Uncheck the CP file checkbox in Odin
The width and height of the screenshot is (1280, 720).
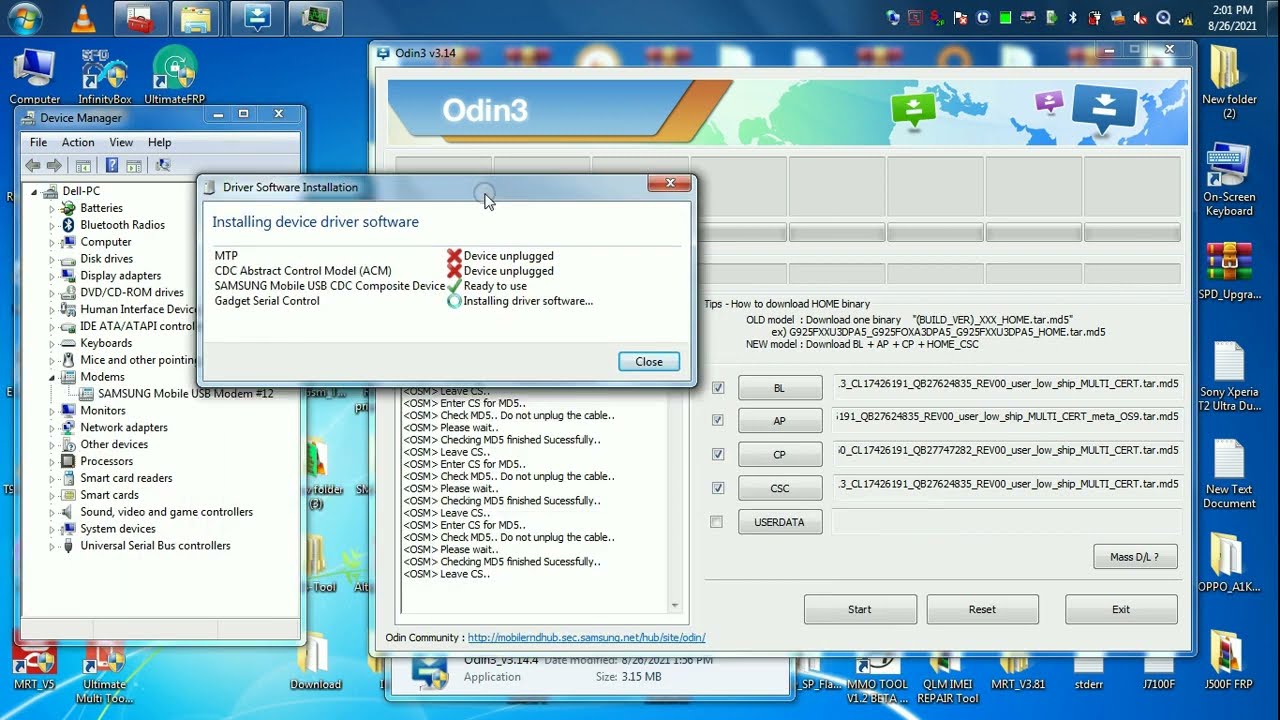click(717, 454)
